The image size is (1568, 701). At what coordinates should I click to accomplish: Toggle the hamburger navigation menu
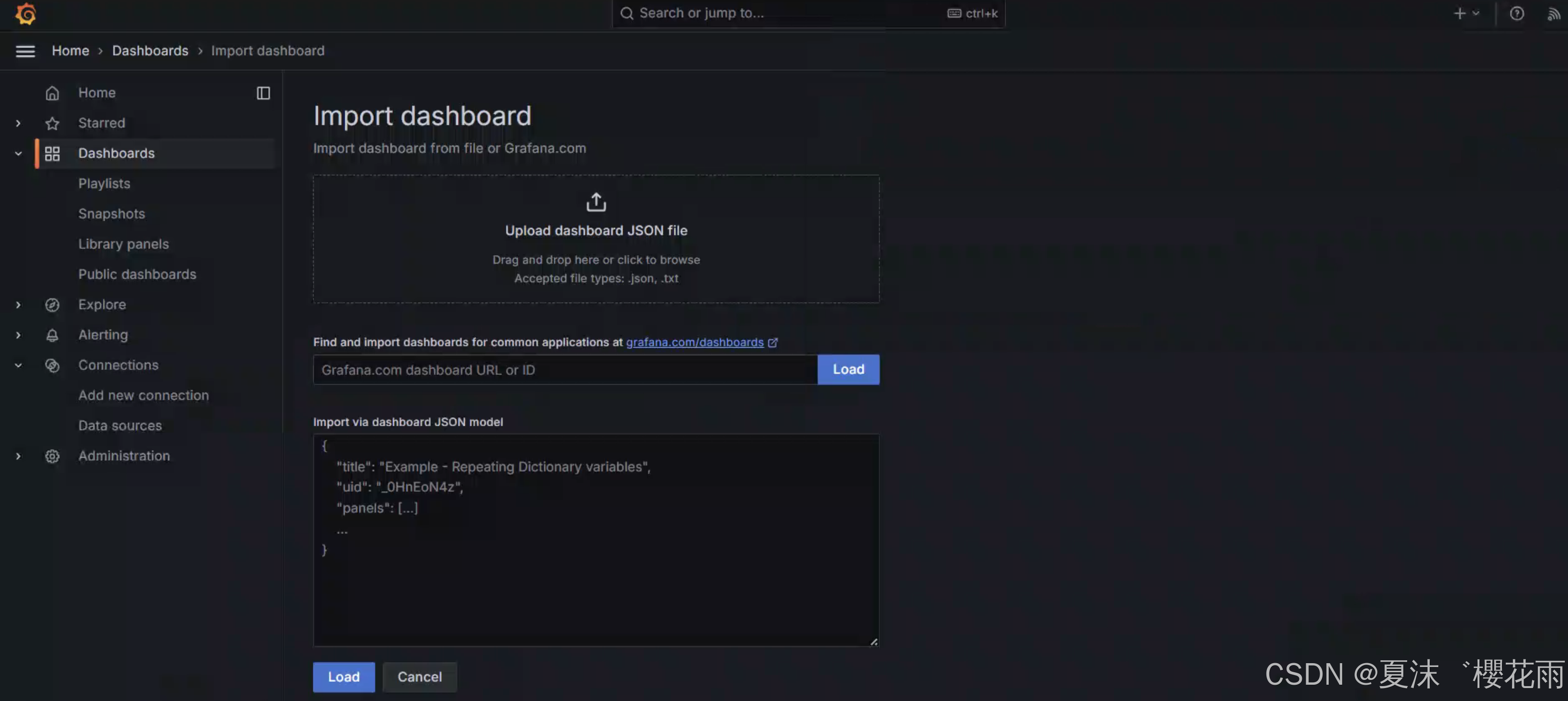coord(25,51)
